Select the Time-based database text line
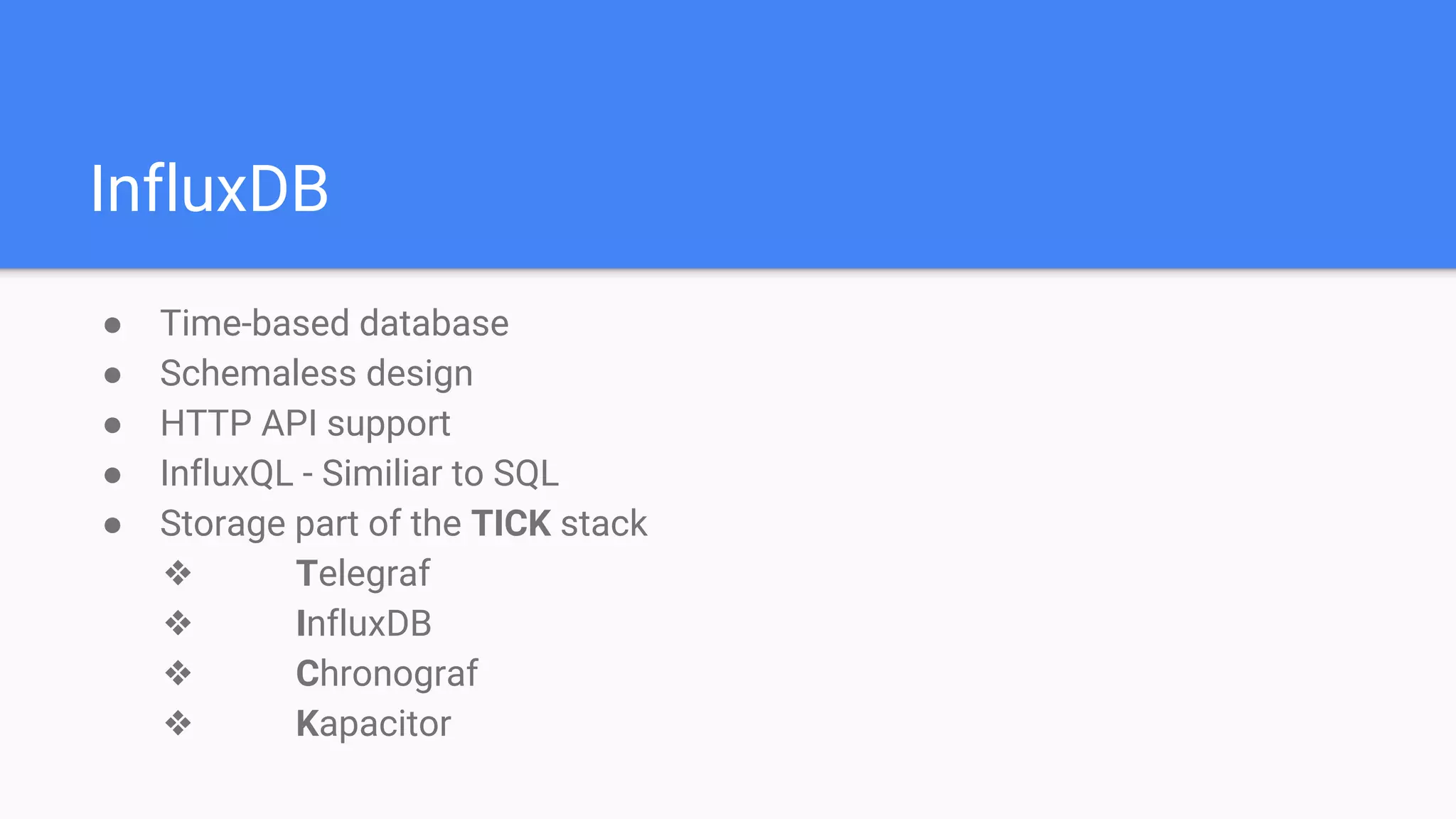This screenshot has height=819, width=1456. [334, 323]
